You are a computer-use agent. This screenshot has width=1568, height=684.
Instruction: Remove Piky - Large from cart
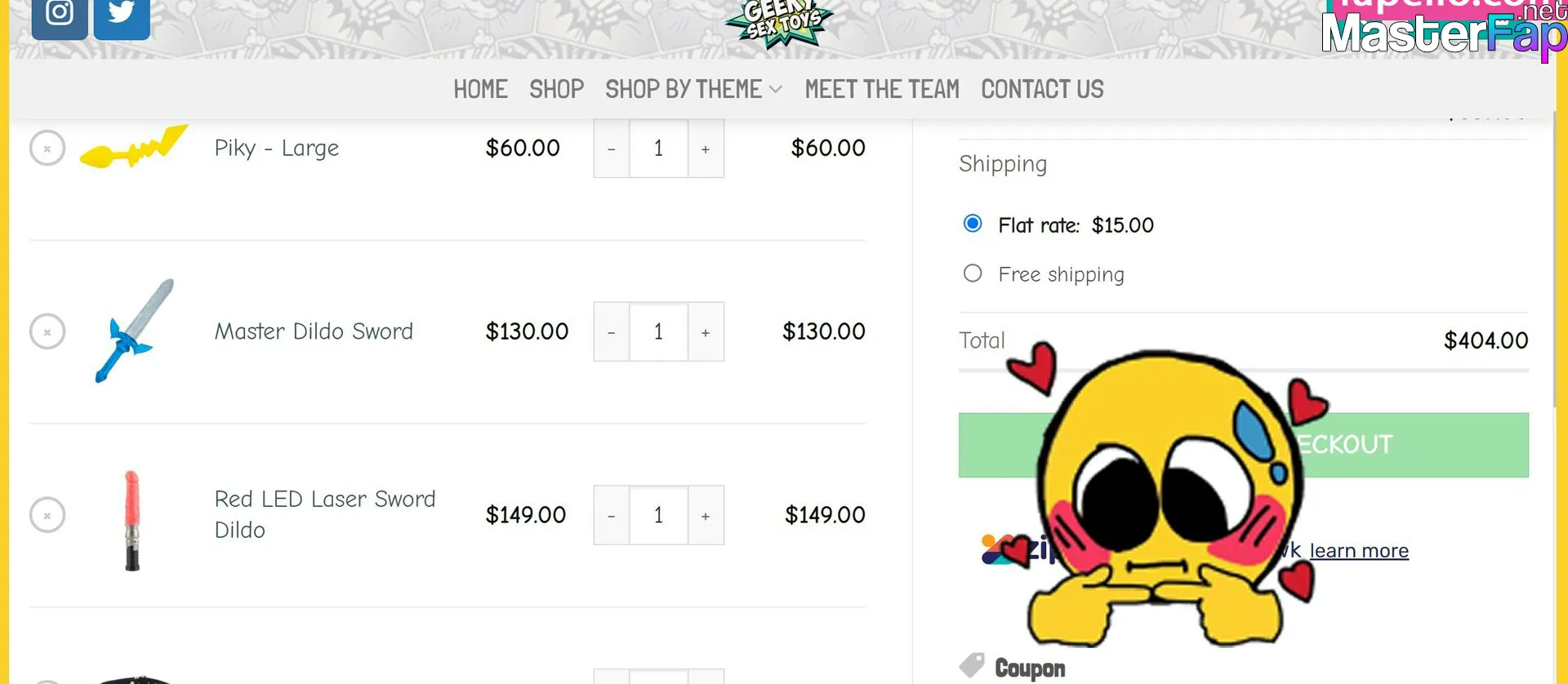[47, 149]
